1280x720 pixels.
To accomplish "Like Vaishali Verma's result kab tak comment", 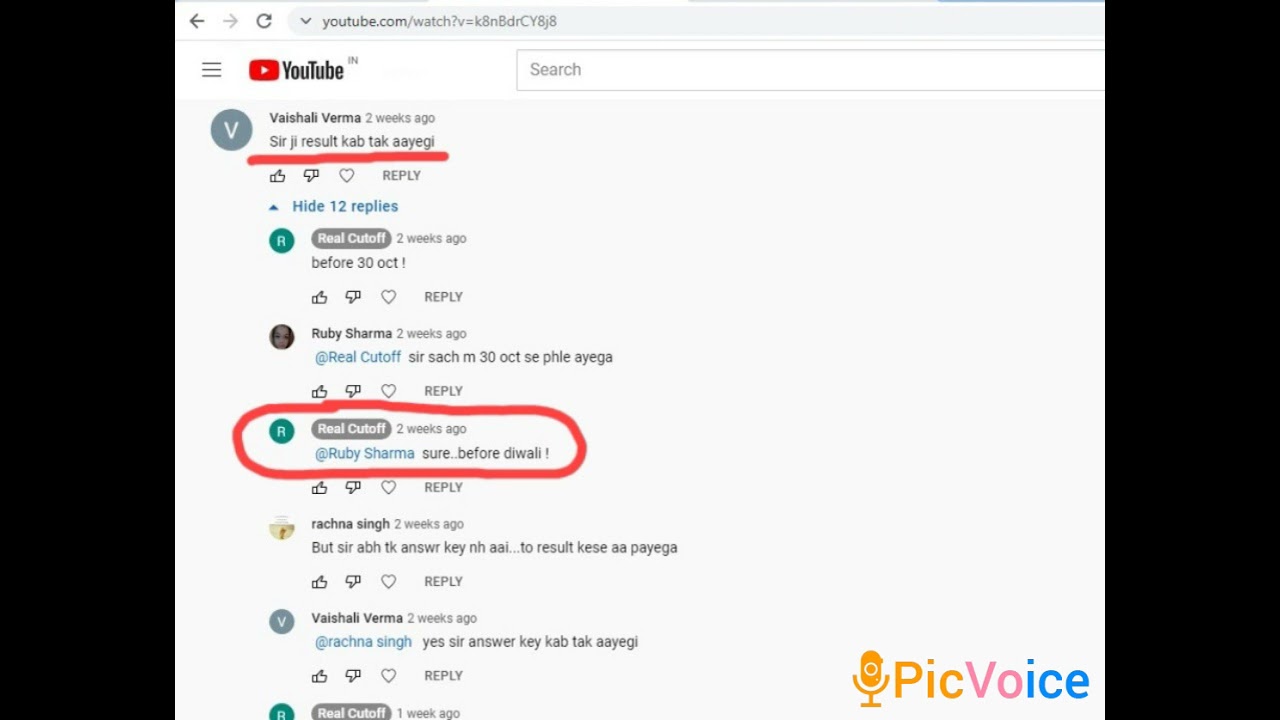I will 277,176.
